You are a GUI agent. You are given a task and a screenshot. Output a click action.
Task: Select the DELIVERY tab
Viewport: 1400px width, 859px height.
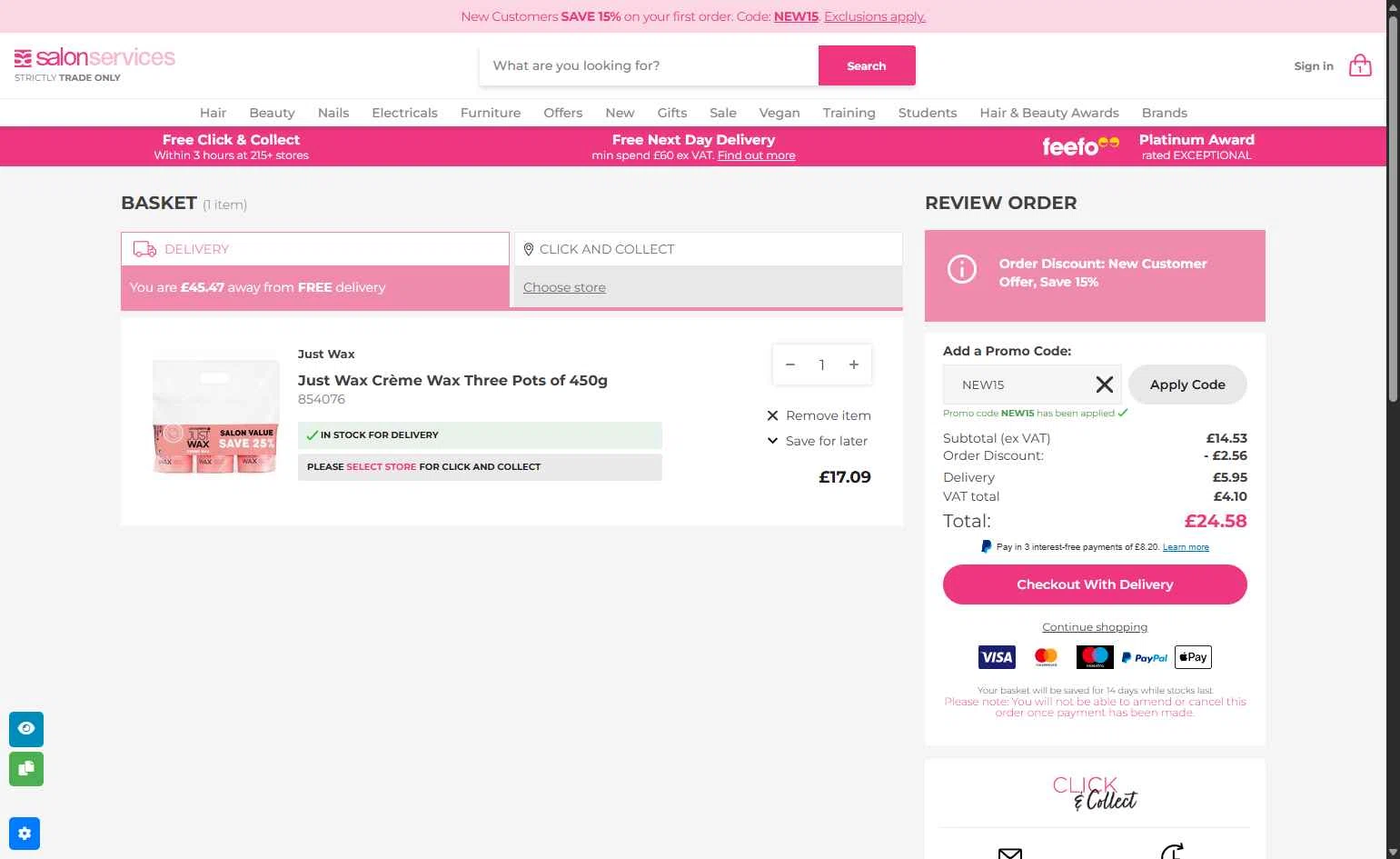(x=315, y=249)
